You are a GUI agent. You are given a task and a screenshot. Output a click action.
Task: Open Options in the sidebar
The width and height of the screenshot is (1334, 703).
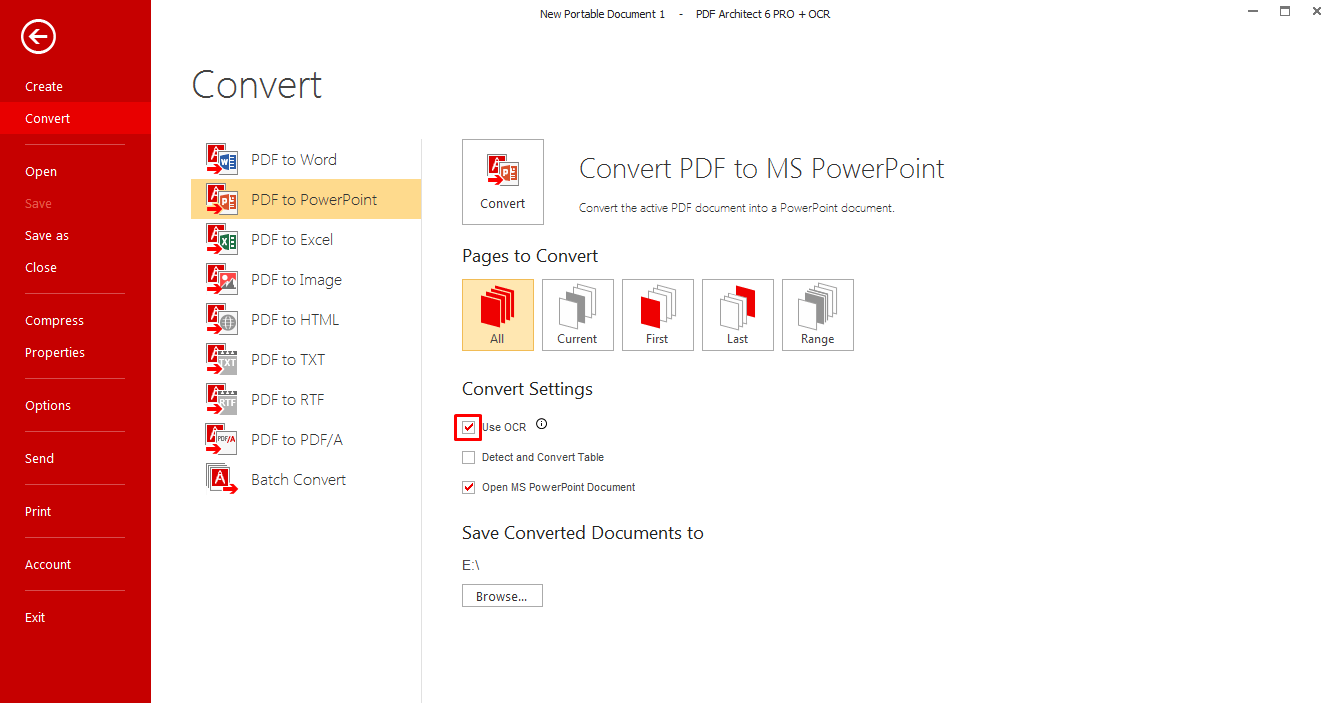point(48,406)
